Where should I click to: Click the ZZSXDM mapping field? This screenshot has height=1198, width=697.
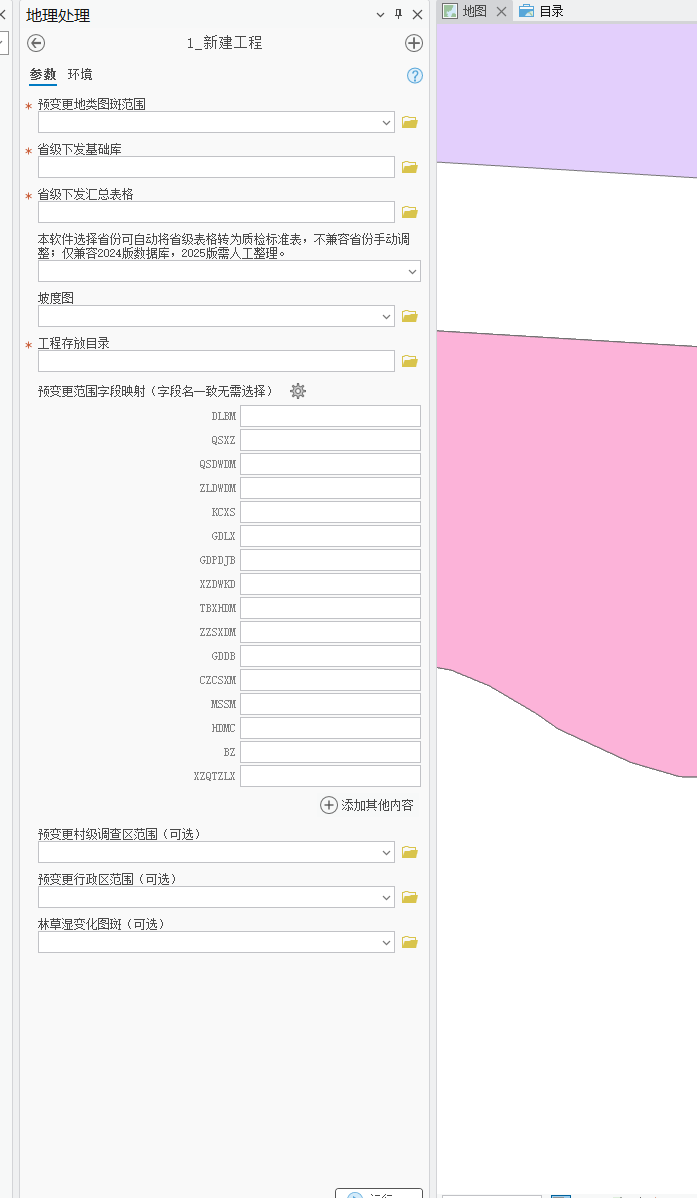pyautogui.click(x=330, y=632)
